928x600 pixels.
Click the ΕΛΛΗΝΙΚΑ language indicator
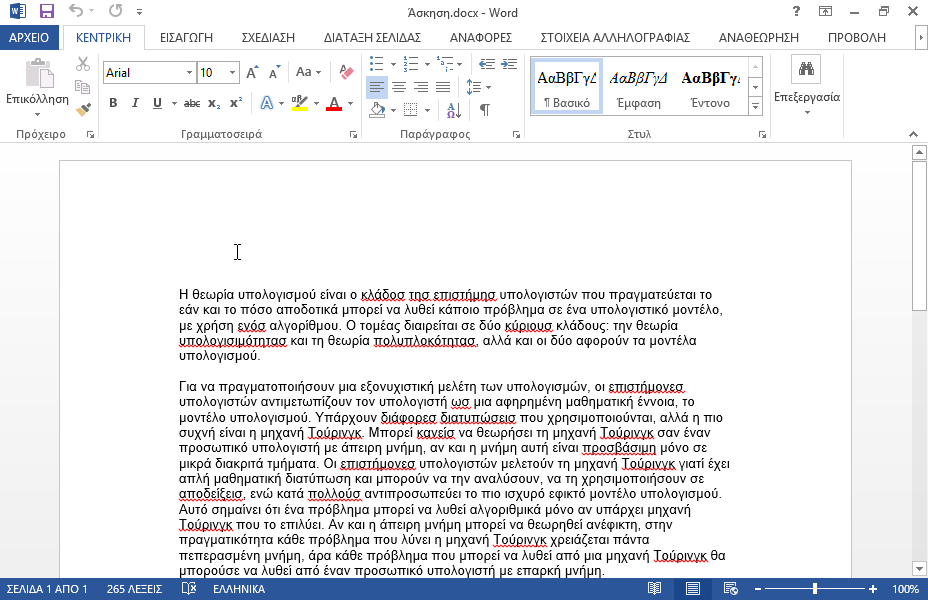tap(239, 589)
